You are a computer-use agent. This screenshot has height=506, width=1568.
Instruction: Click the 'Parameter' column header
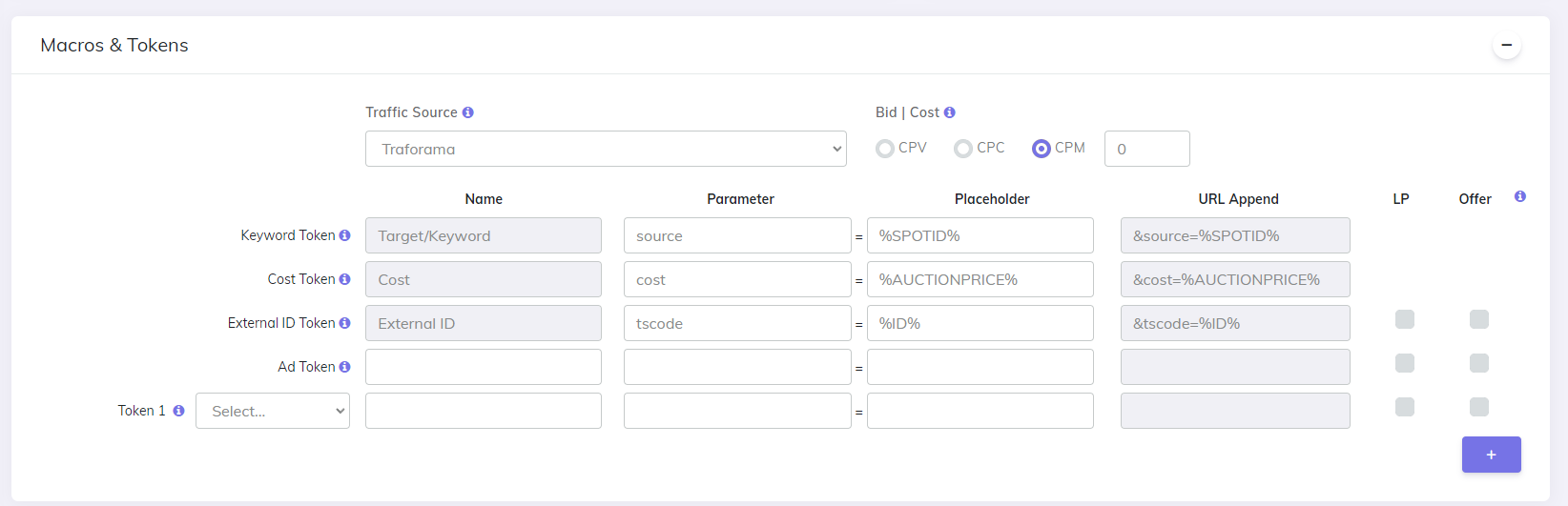740,199
